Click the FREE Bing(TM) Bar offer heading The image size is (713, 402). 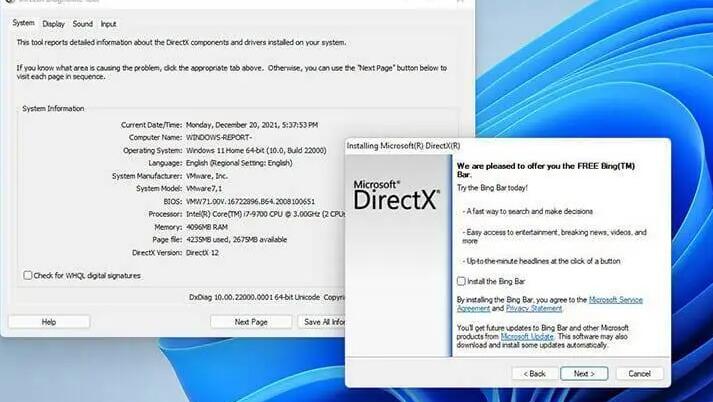coord(546,170)
